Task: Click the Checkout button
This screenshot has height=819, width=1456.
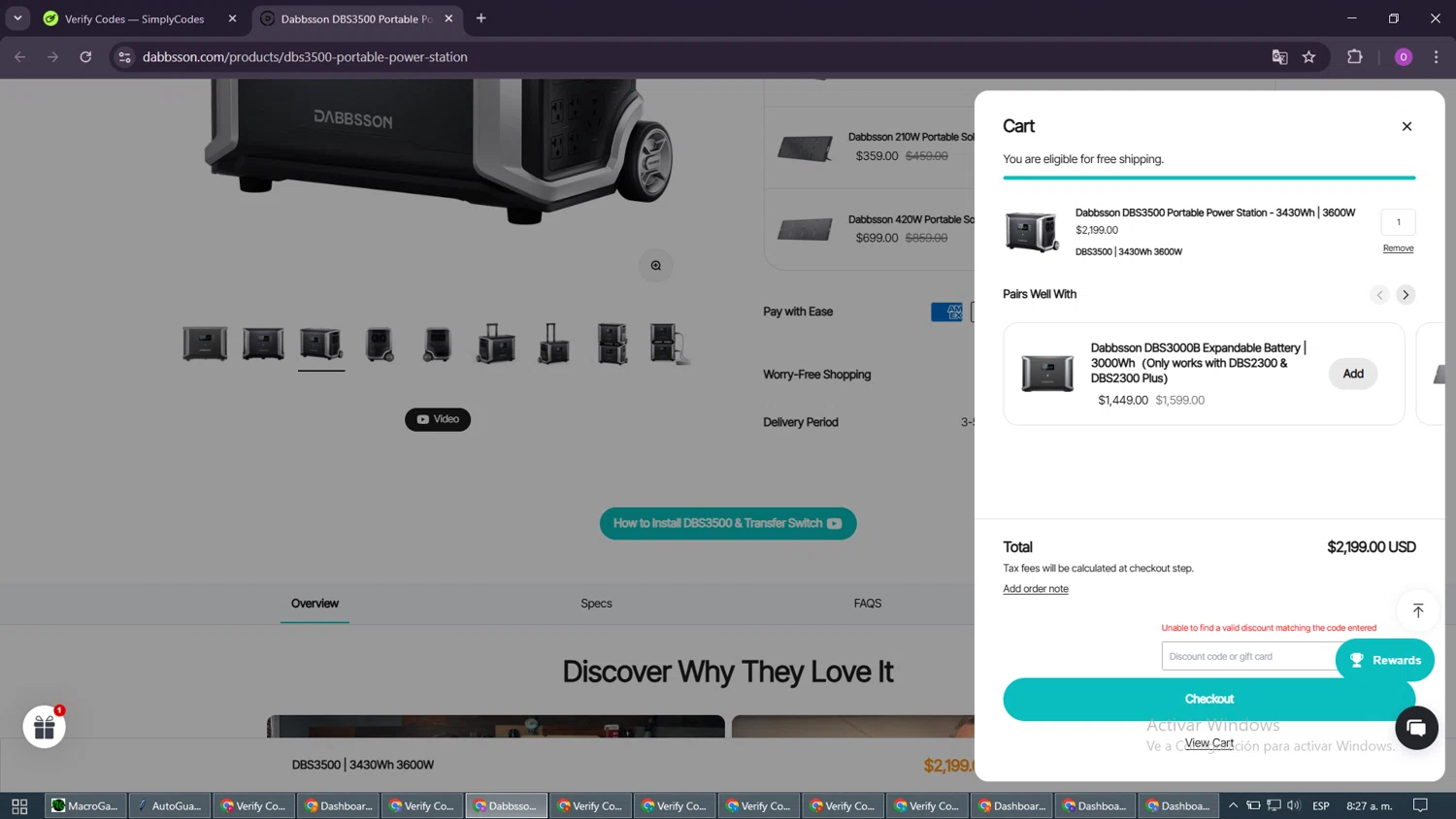Action: [1208, 699]
